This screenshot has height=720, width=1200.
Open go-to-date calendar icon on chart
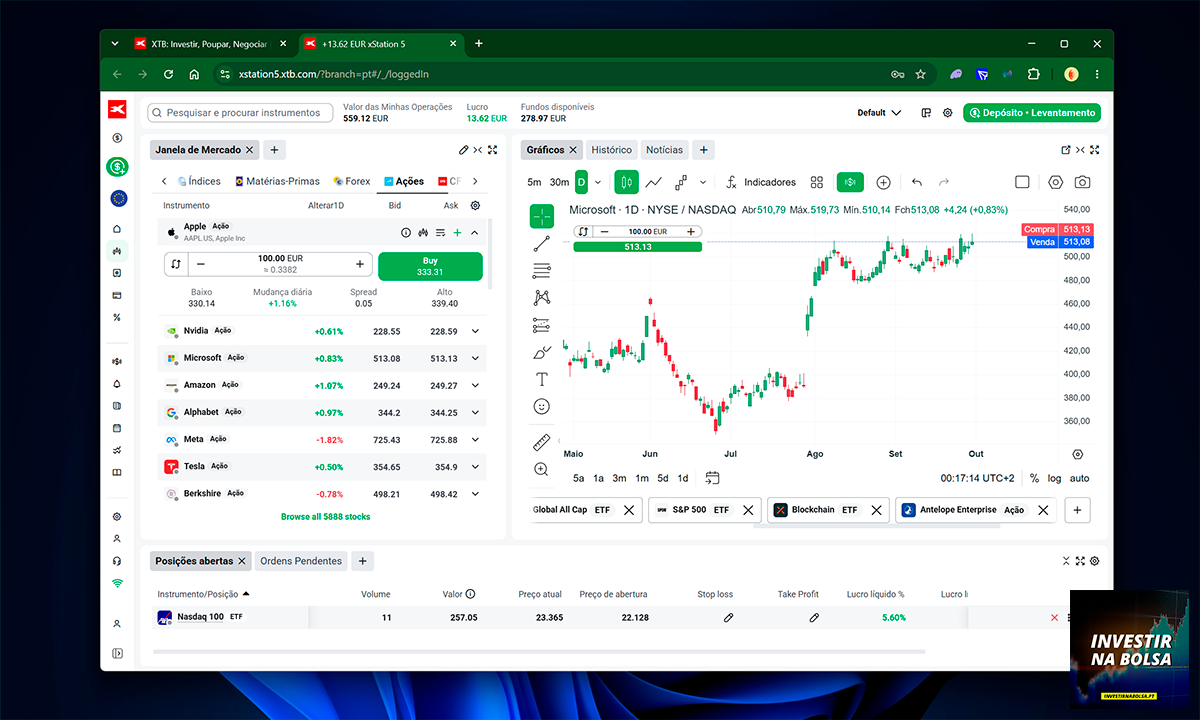(712, 478)
